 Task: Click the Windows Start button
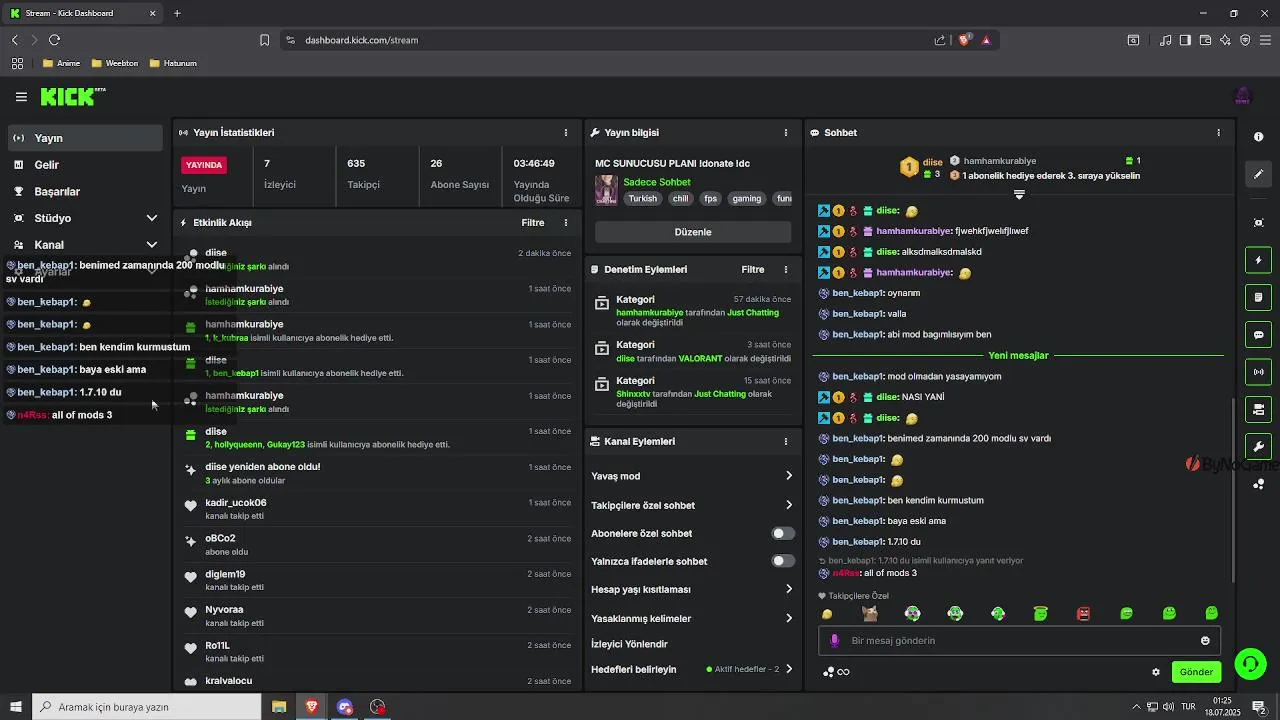16,707
